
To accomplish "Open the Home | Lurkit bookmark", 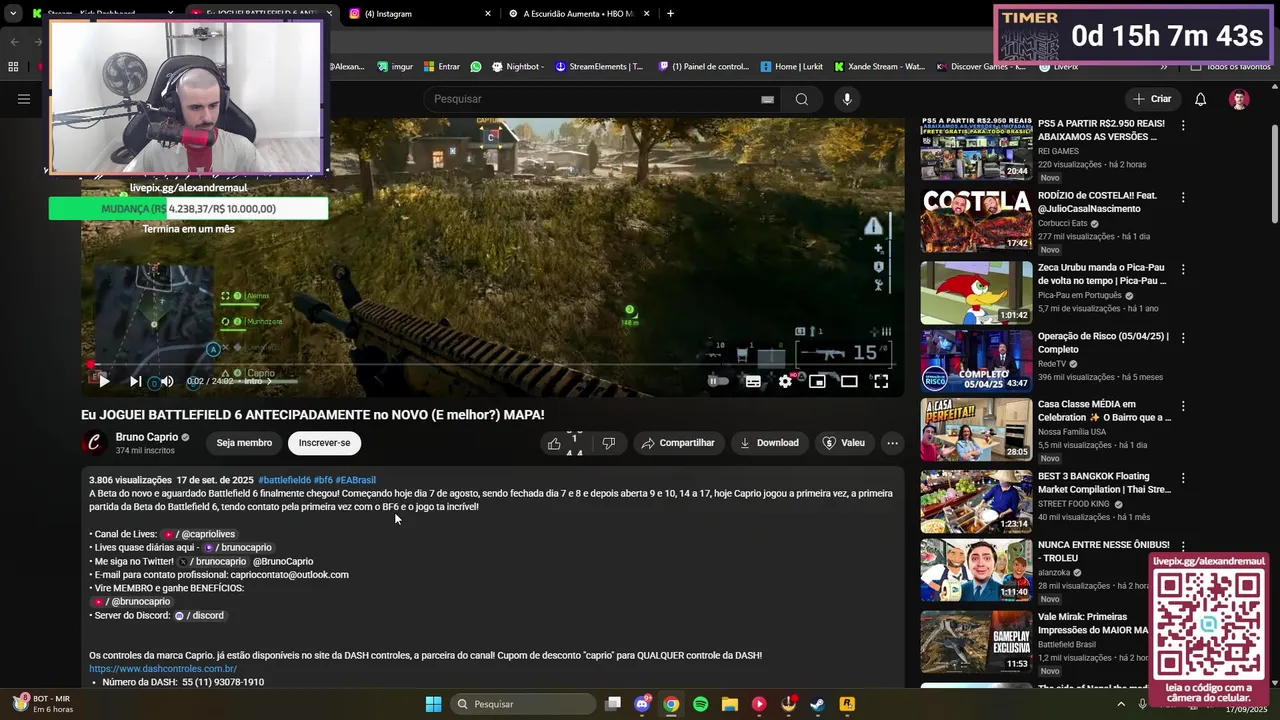I will point(792,67).
